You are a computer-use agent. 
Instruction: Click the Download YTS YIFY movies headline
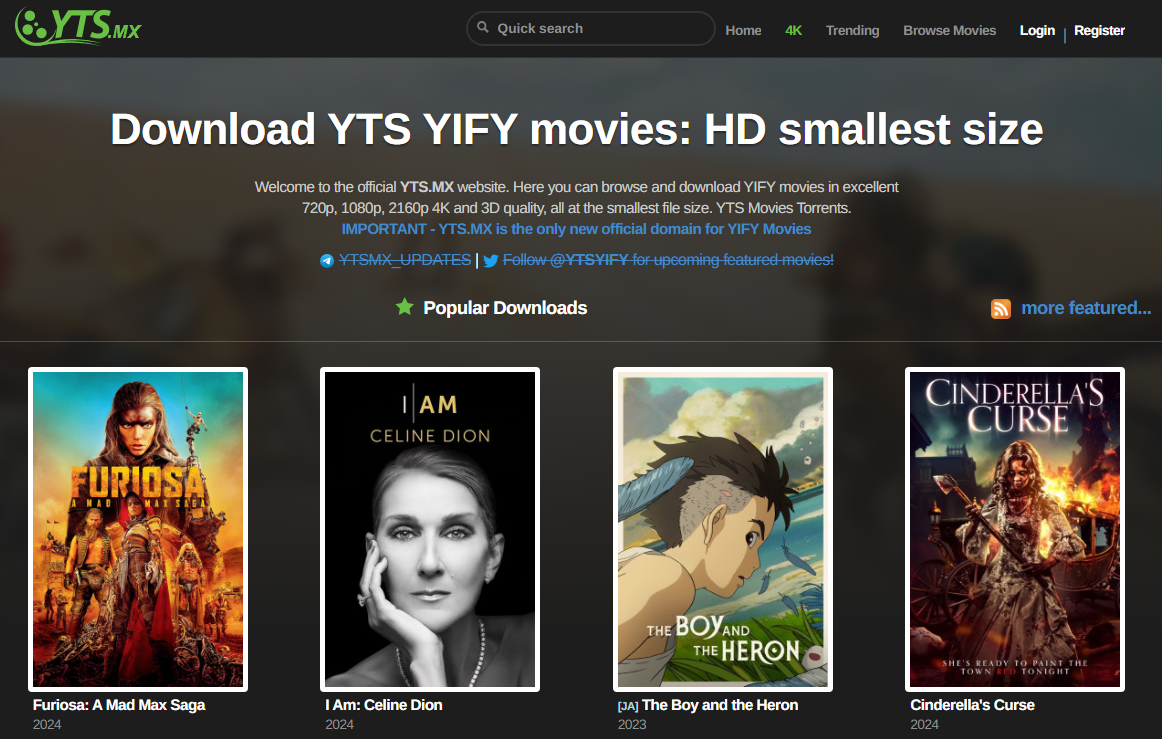point(577,129)
